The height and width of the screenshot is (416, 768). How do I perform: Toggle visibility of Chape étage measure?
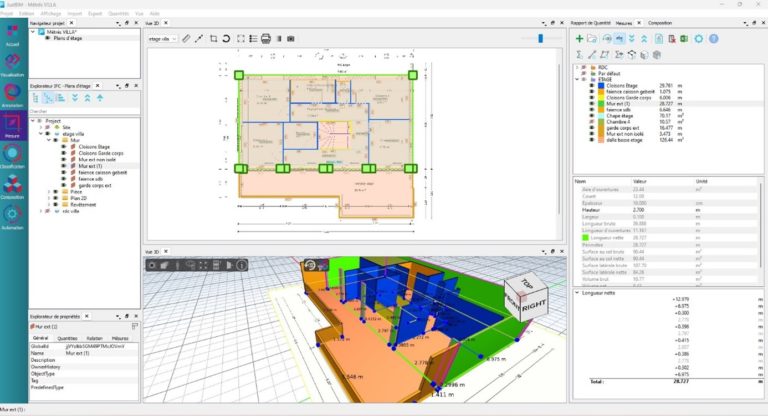pos(592,116)
